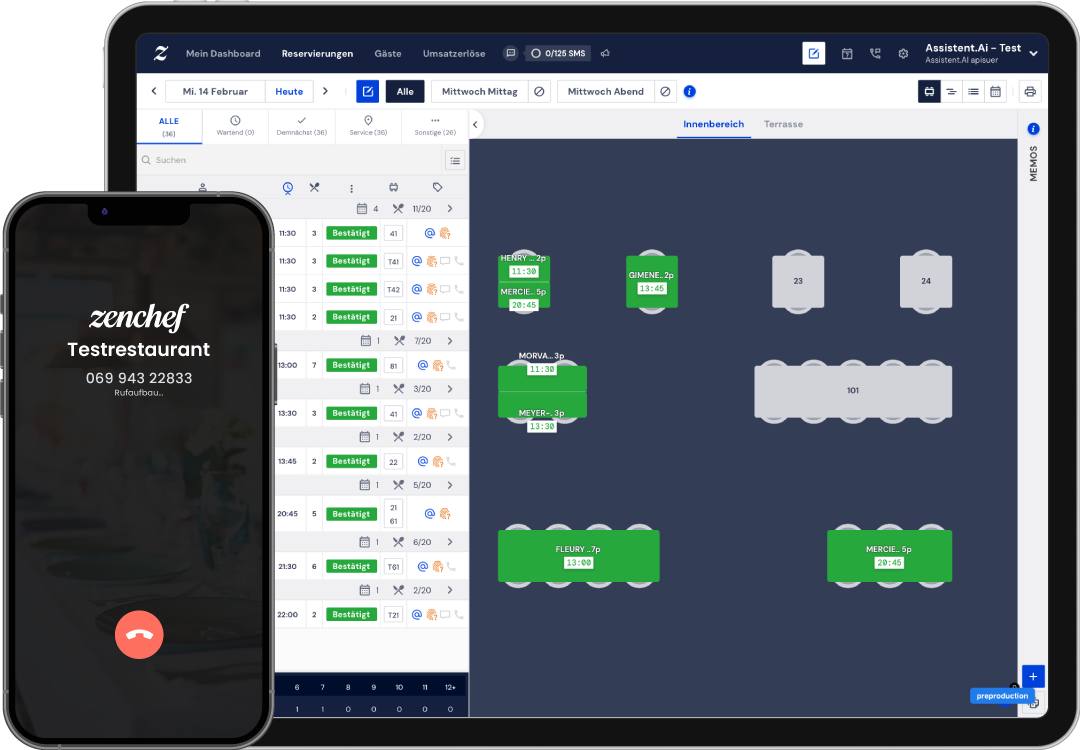1080x750 pixels.
Task: Click the new reservation icon in header
Action: coord(814,54)
